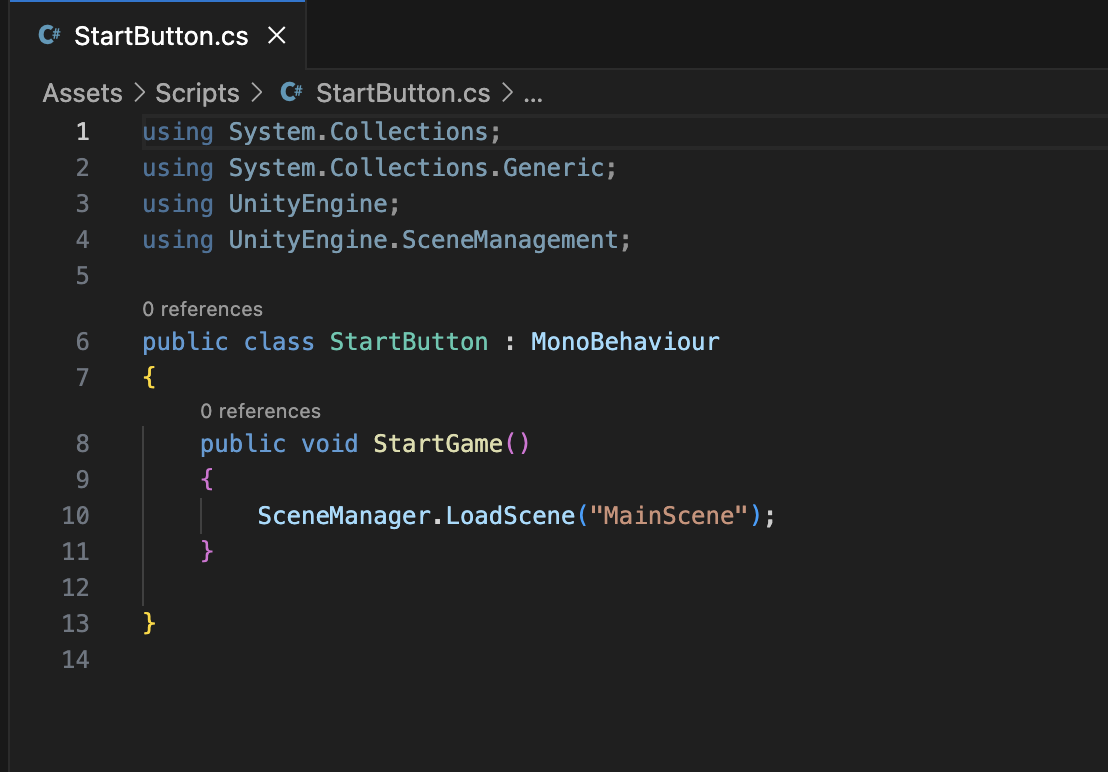Screen dimensions: 1108x772
Task: Close the StartButton.cs tab
Action: coord(277,35)
